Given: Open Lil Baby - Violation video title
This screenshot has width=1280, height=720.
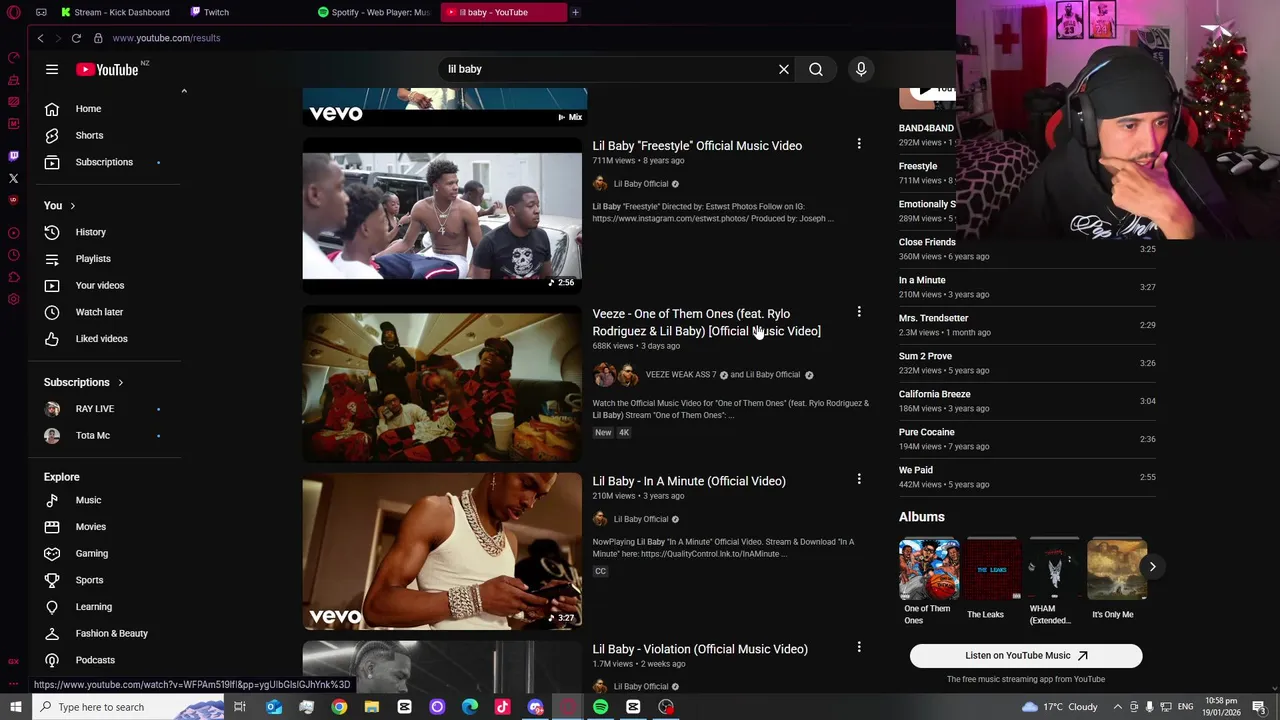Looking at the screenshot, I should coord(700,649).
